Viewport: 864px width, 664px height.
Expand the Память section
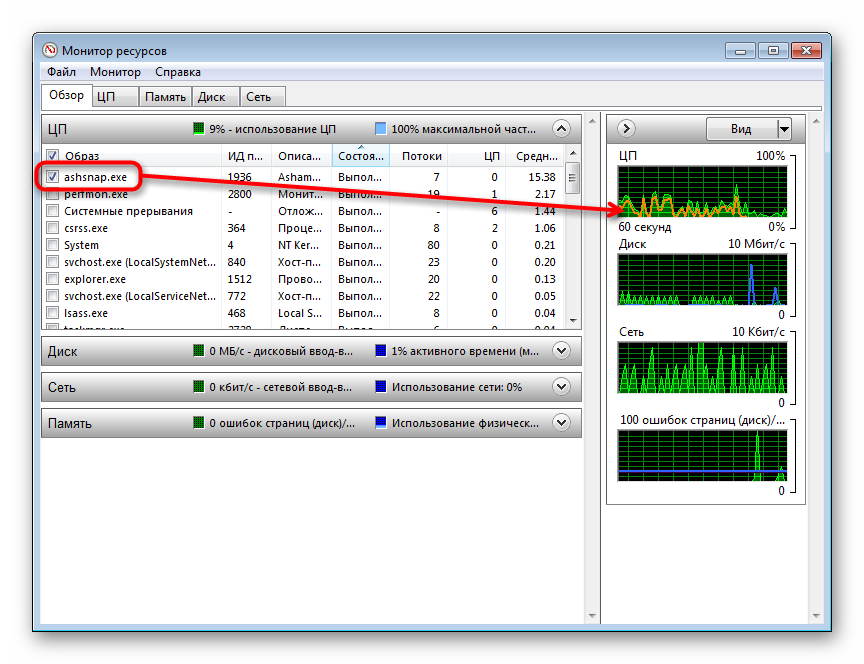(561, 422)
